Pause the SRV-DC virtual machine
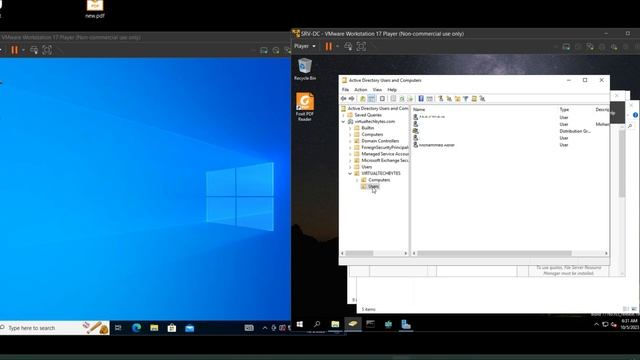640x360 pixels. pos(329,47)
